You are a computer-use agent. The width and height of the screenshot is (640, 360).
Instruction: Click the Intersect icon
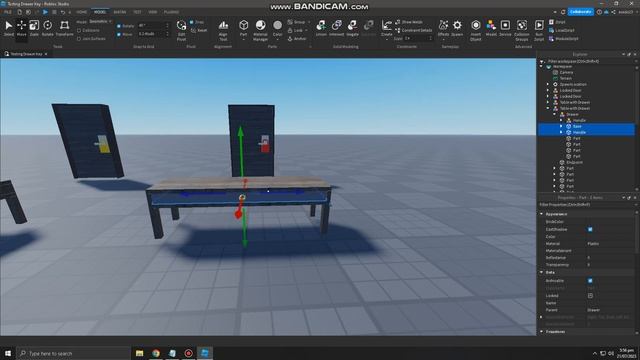(x=337, y=28)
